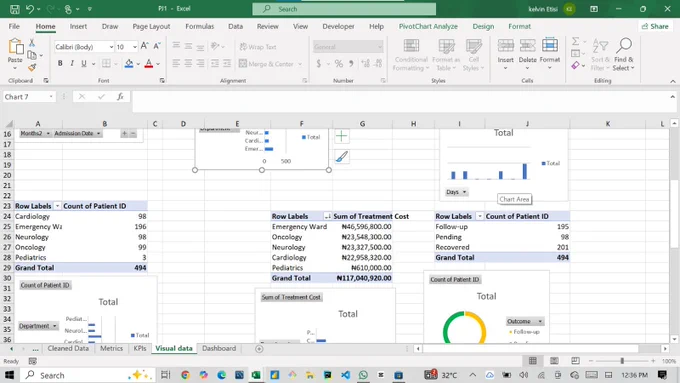This screenshot has width=680, height=383.
Task: Open the font size dropdown
Action: pyautogui.click(x=135, y=47)
